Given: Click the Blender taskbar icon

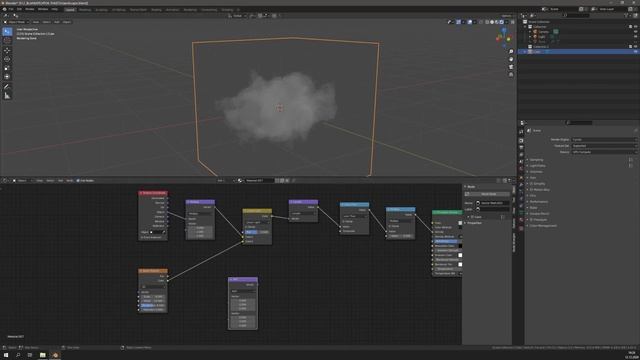Looking at the screenshot, I should pyautogui.click(x=55, y=355).
